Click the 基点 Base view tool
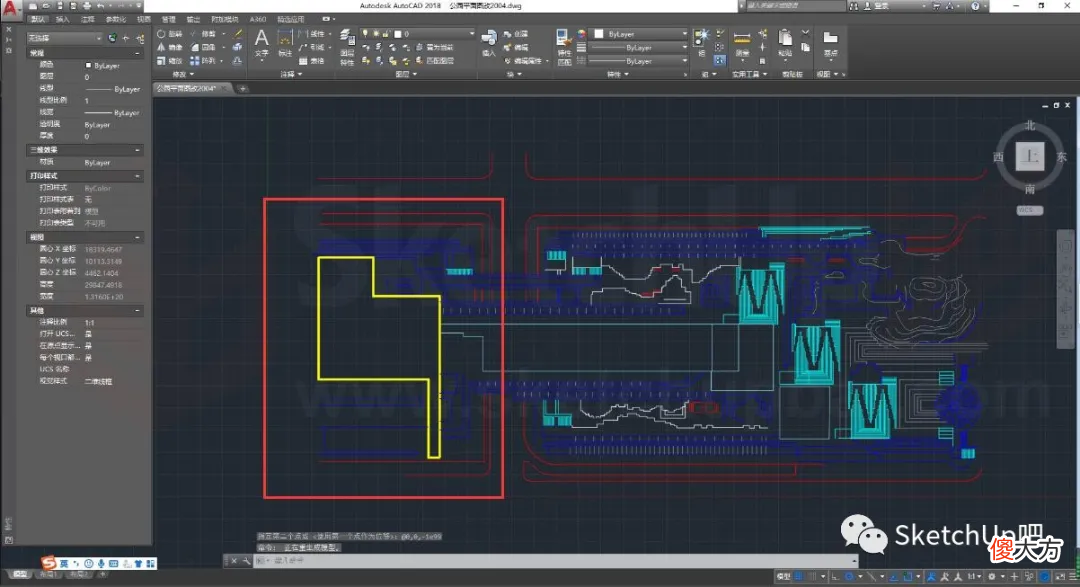The height and width of the screenshot is (587, 1080). [831, 43]
